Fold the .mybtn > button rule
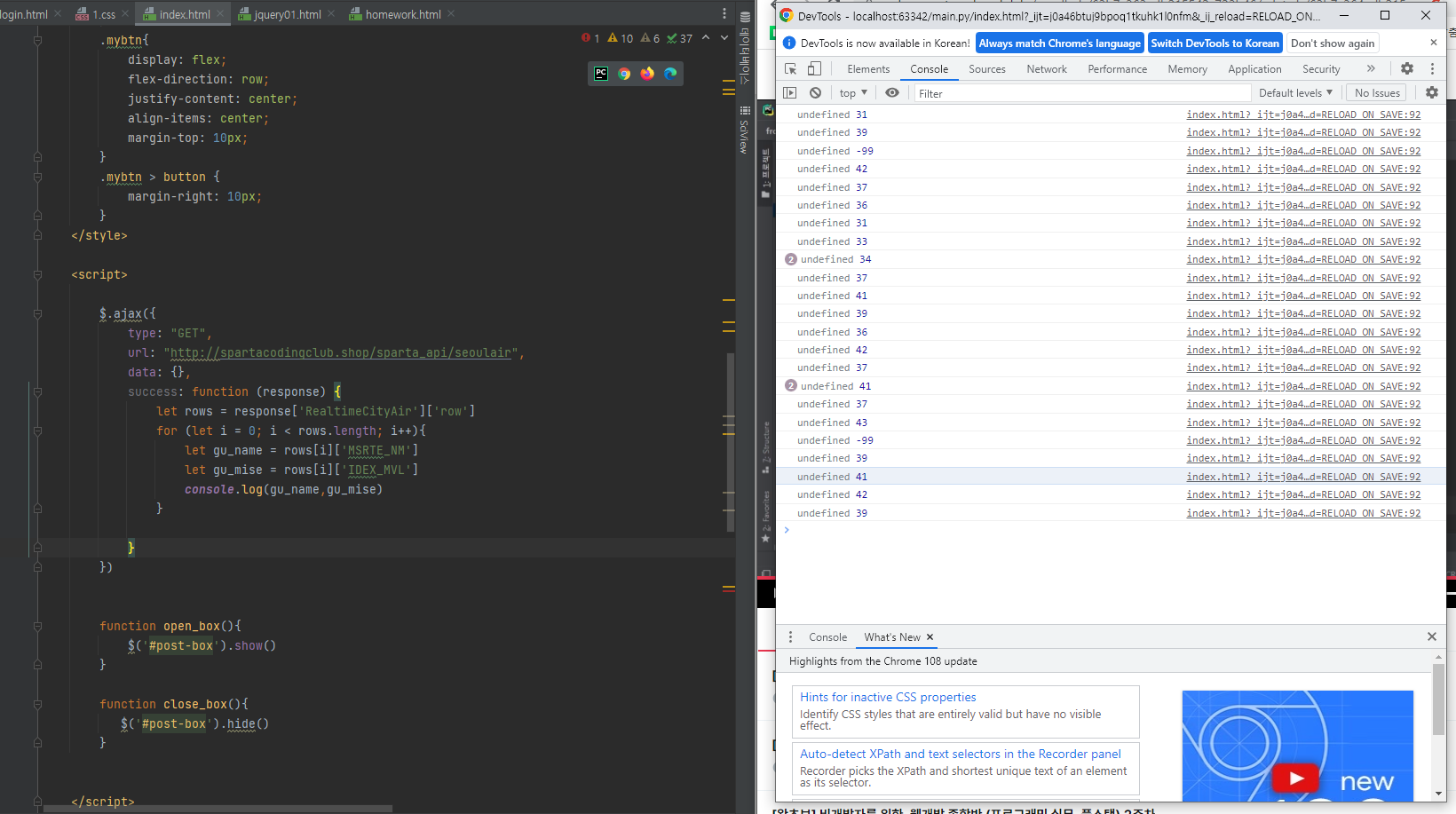The height and width of the screenshot is (814, 1456). 37,177
